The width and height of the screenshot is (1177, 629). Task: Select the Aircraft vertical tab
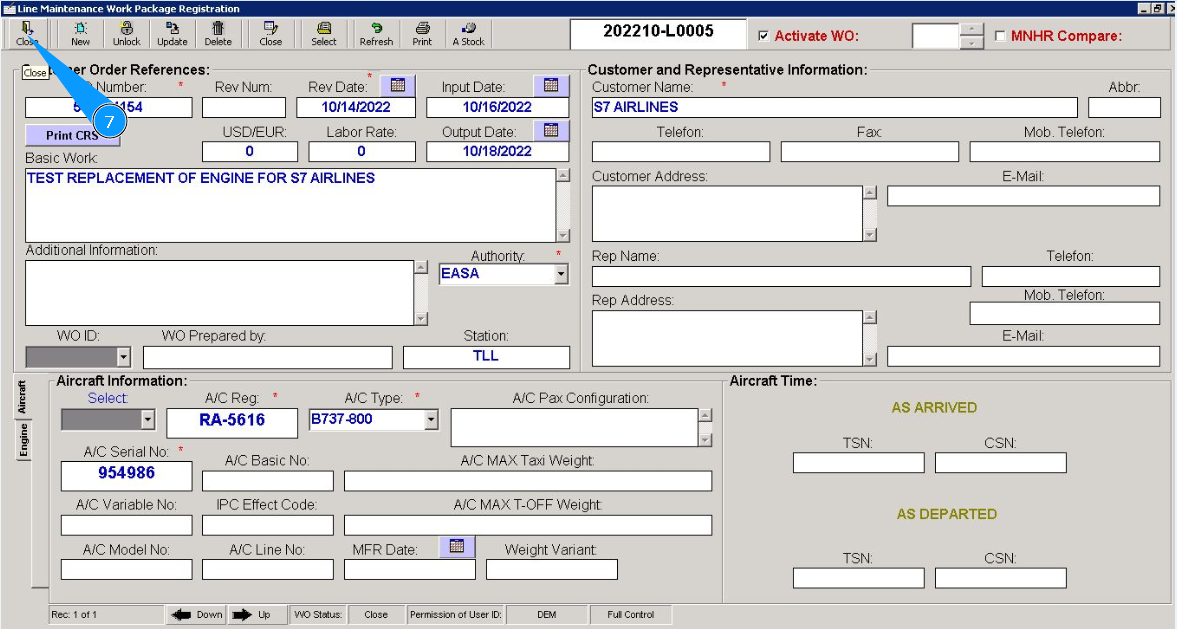coord(24,398)
